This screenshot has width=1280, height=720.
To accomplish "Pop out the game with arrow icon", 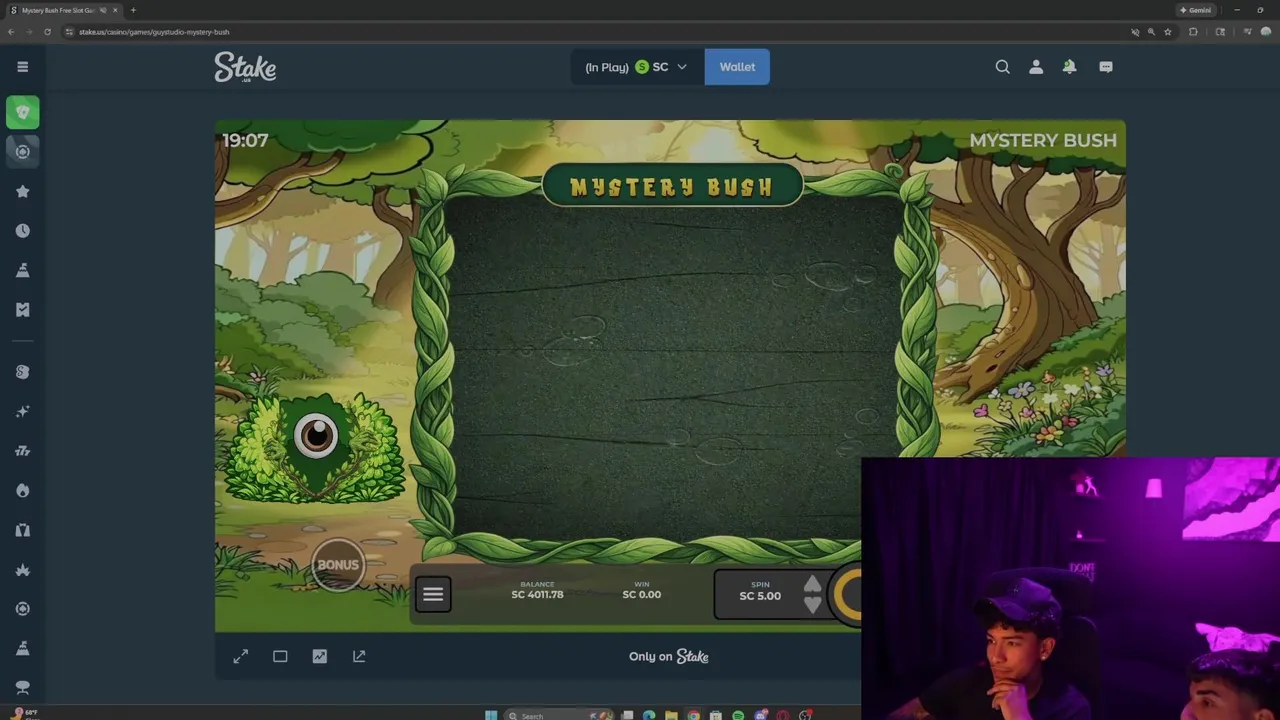I will pyautogui.click(x=359, y=656).
